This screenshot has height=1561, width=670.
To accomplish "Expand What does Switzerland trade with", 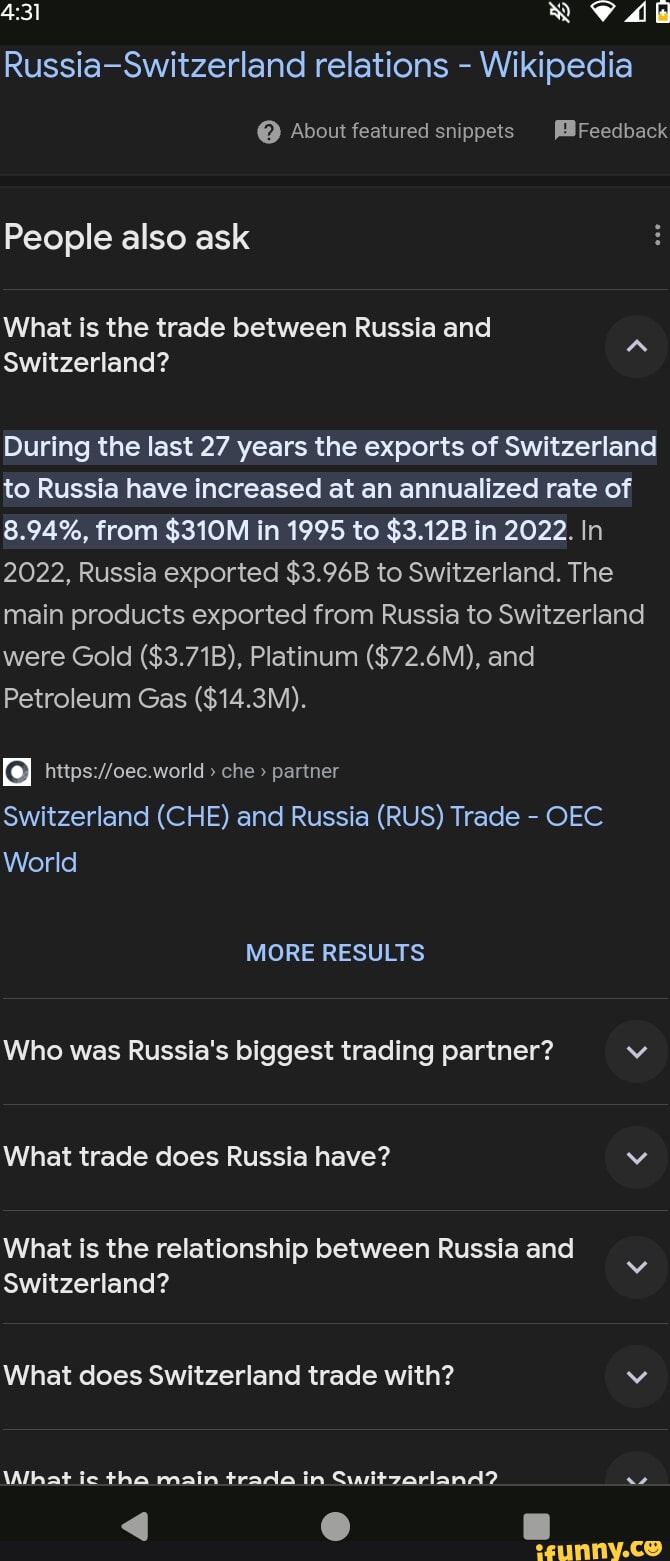I will coord(636,1376).
